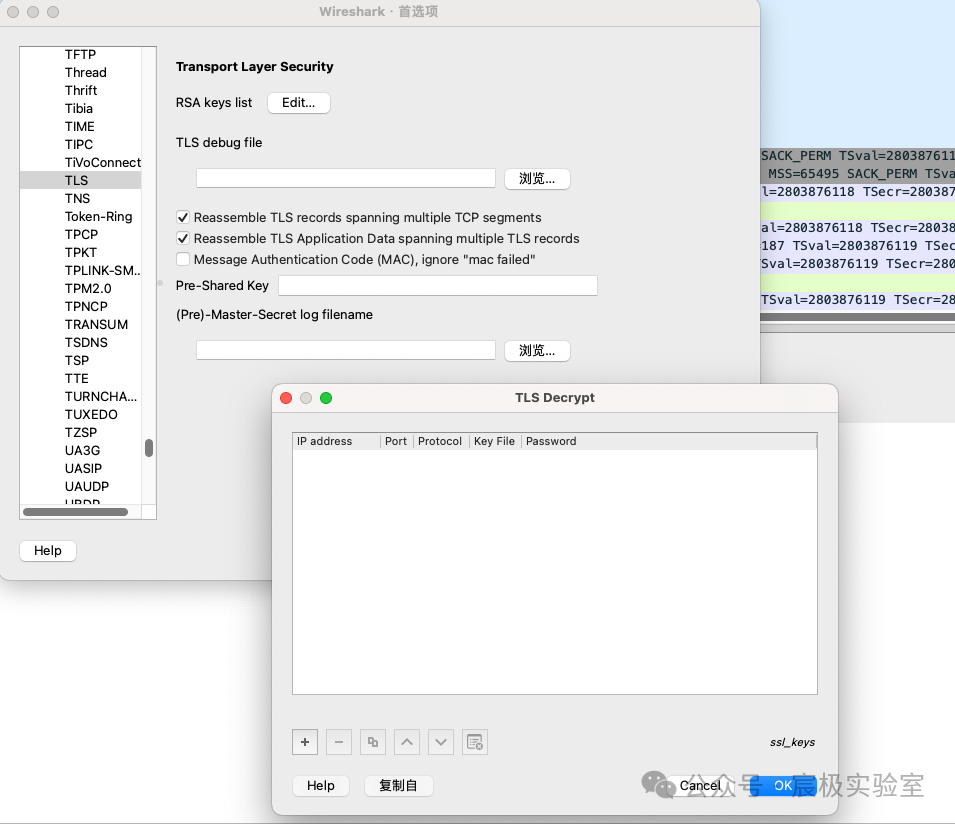Select TLS in protocol list
955x824 pixels.
[x=80, y=180]
